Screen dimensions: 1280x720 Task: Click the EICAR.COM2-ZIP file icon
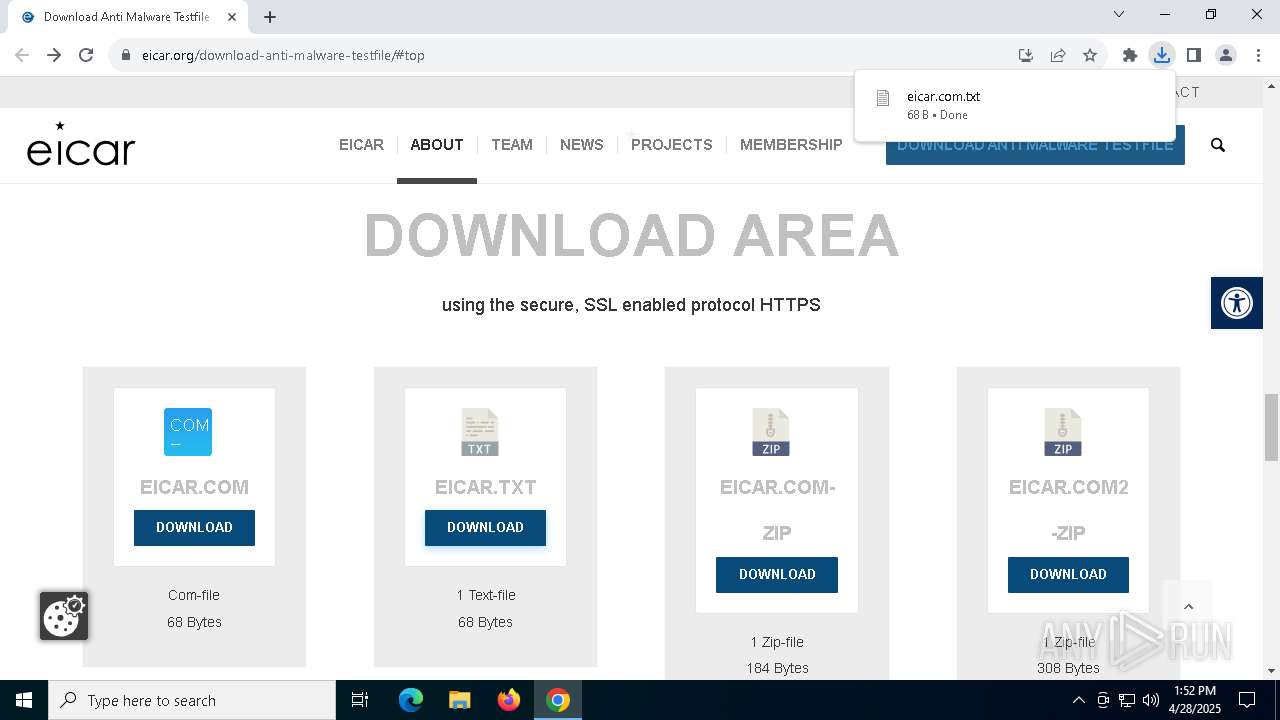[1063, 432]
